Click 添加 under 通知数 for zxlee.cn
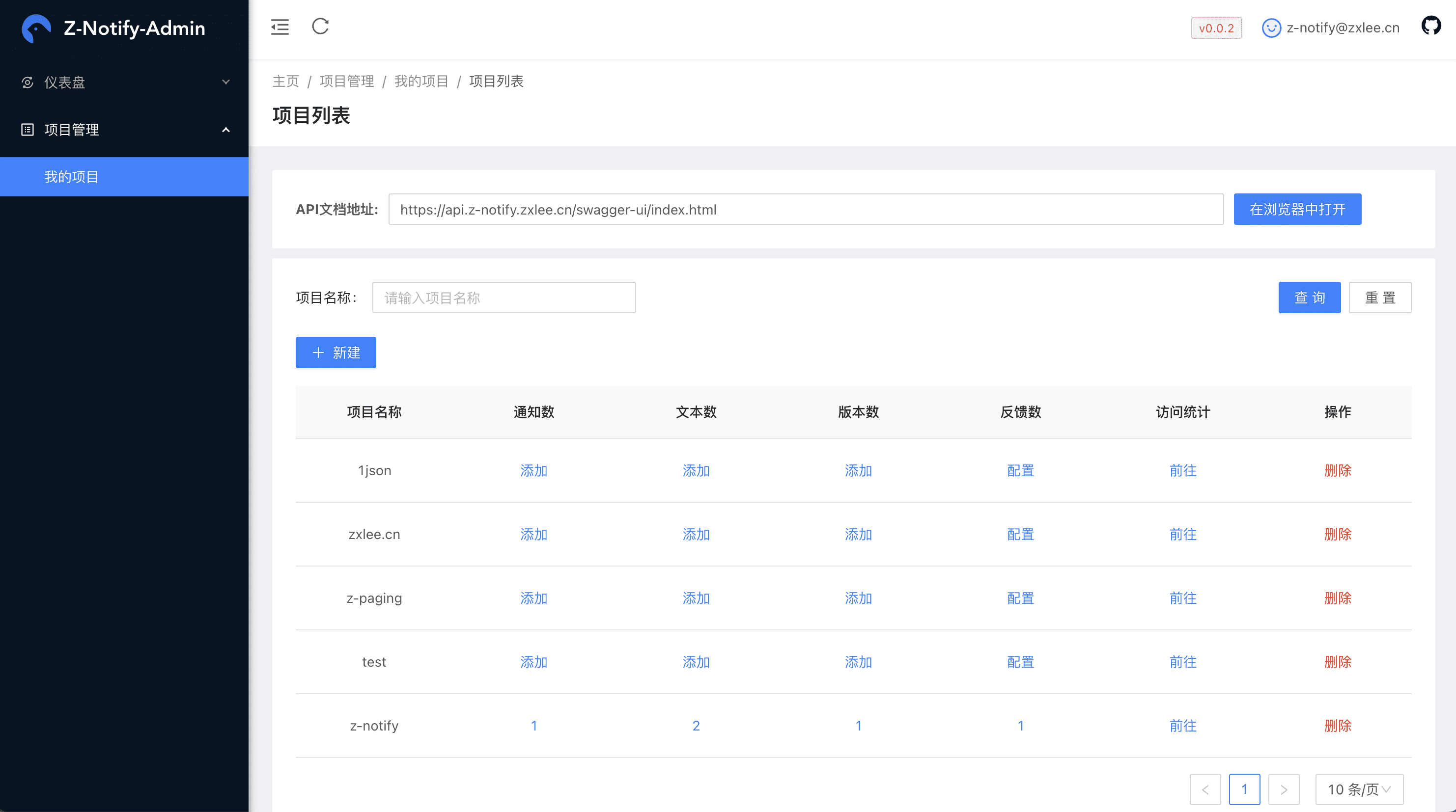 (533, 535)
